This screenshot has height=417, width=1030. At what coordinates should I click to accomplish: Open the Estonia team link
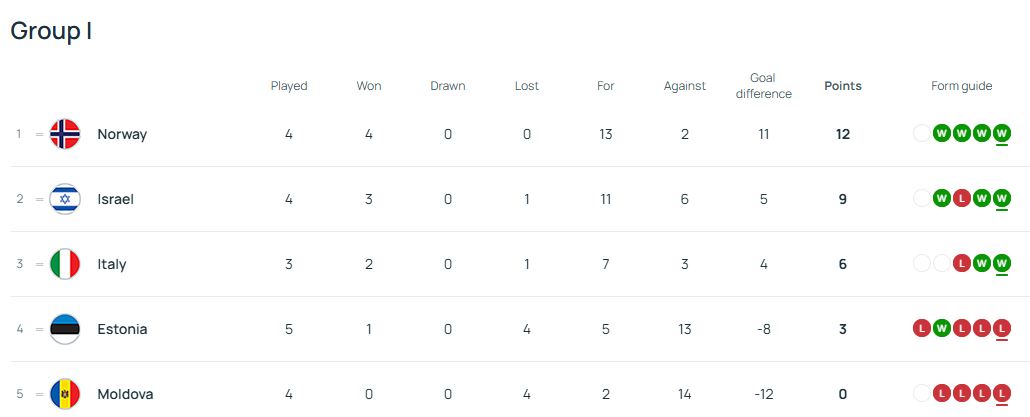(122, 329)
